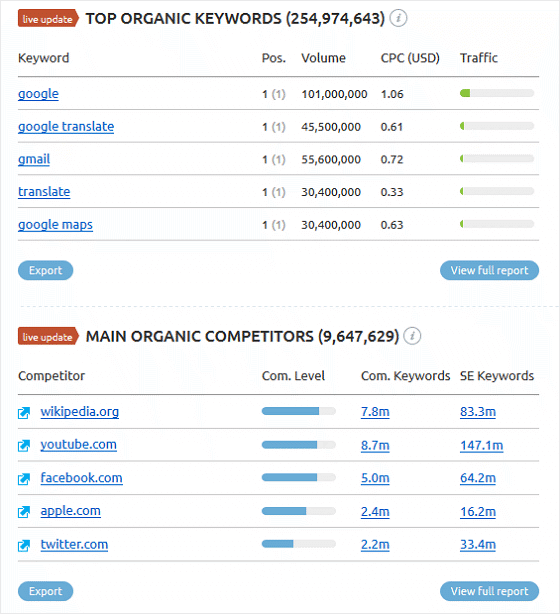Click info icon beside Main Organic Competitors
Image resolution: width=560 pixels, height=614 pixels.
[x=412, y=336]
